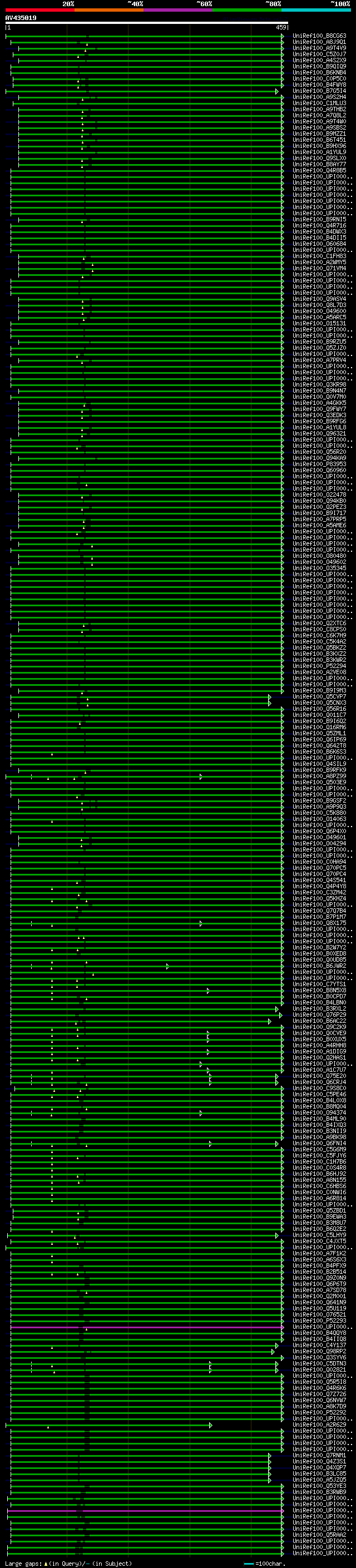Click the alignment bar for UniRef100_A2R629

[x=109, y=1425]
